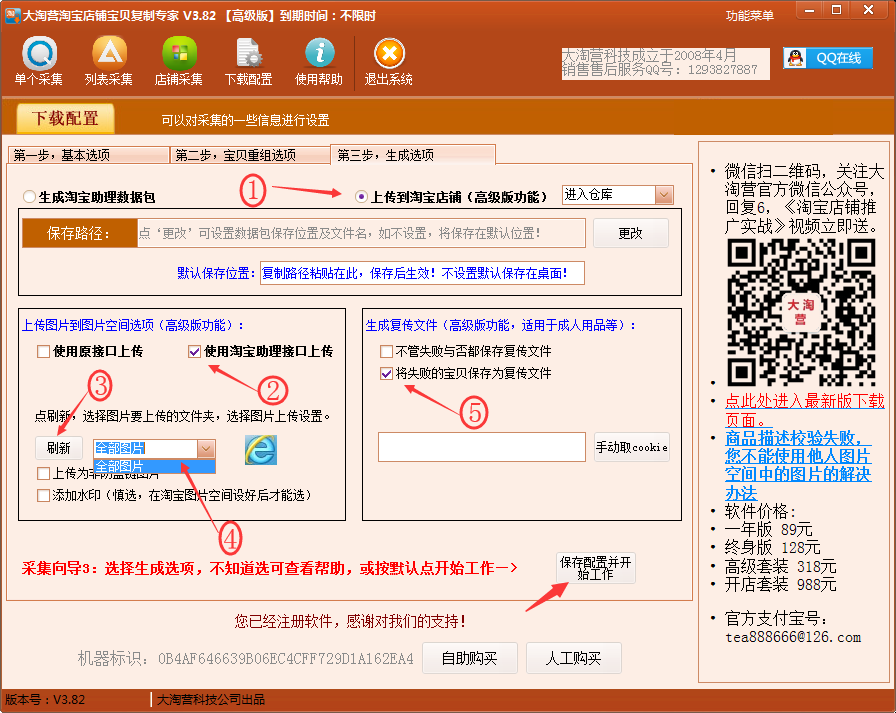Click the QQ在线 contact button

pos(828,58)
